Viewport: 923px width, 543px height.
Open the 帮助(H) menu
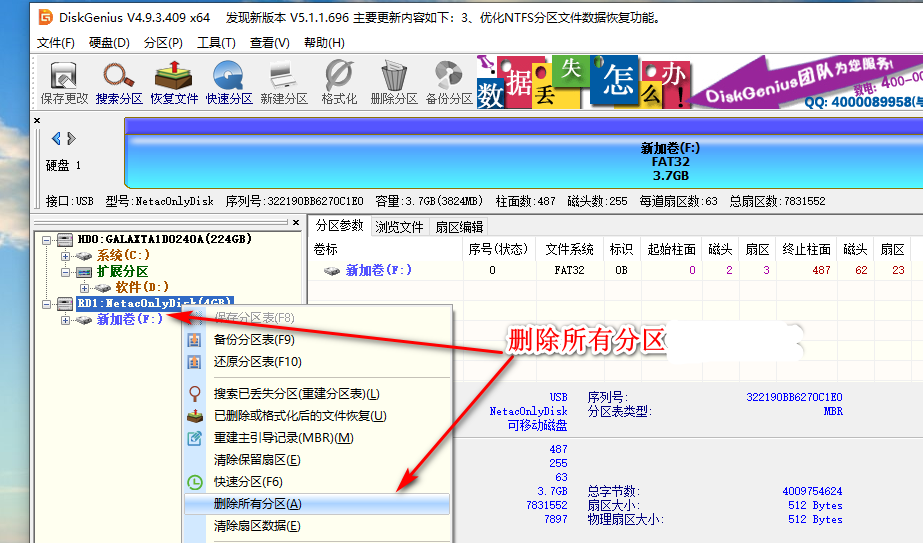pyautogui.click(x=324, y=43)
